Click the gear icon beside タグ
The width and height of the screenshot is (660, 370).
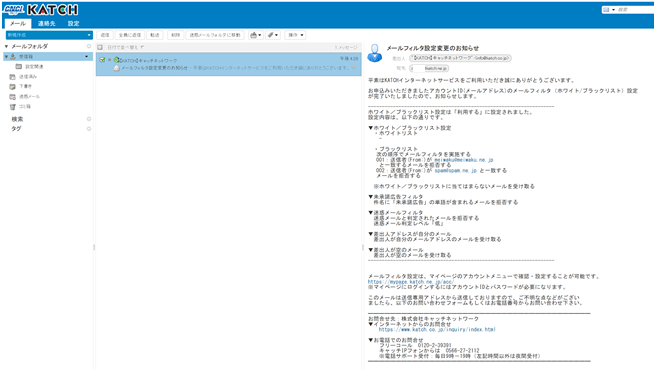click(89, 129)
